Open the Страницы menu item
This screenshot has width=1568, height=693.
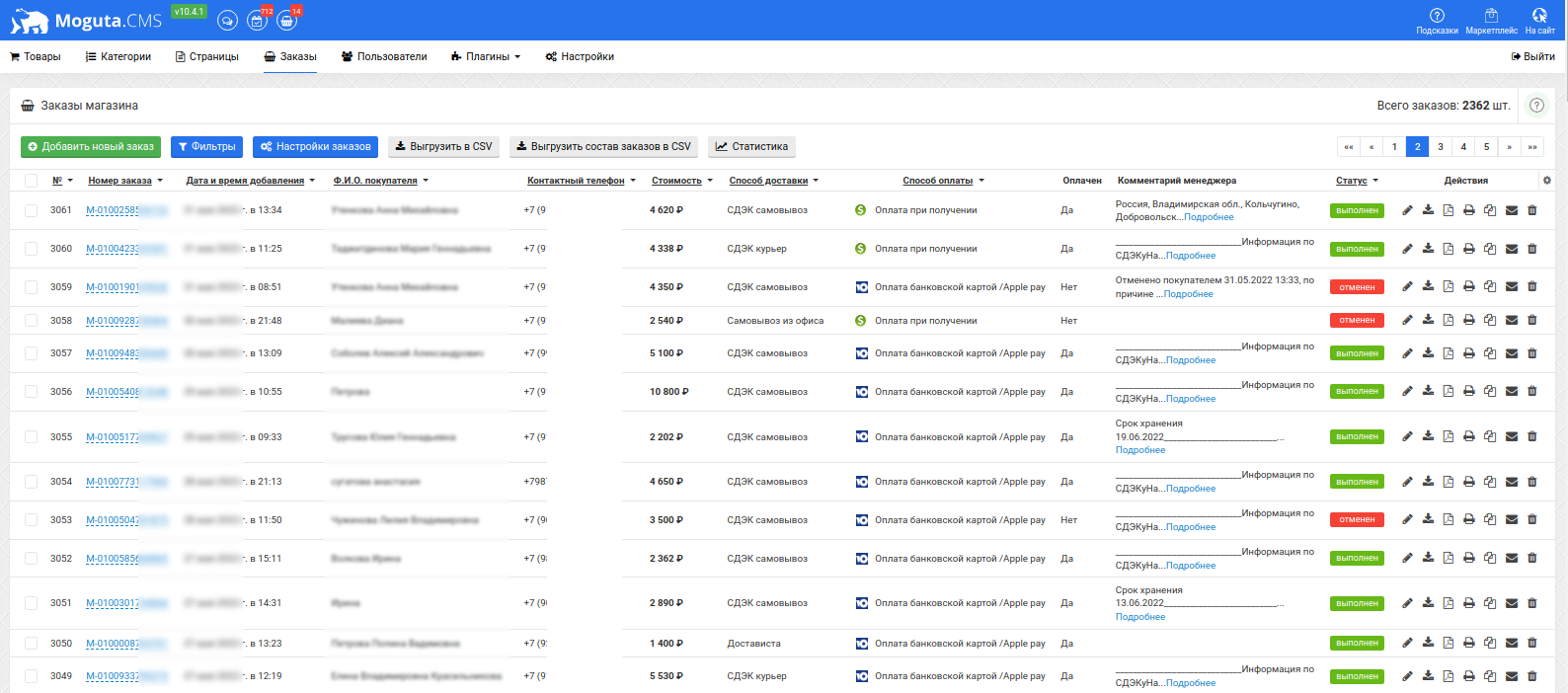click(x=207, y=57)
